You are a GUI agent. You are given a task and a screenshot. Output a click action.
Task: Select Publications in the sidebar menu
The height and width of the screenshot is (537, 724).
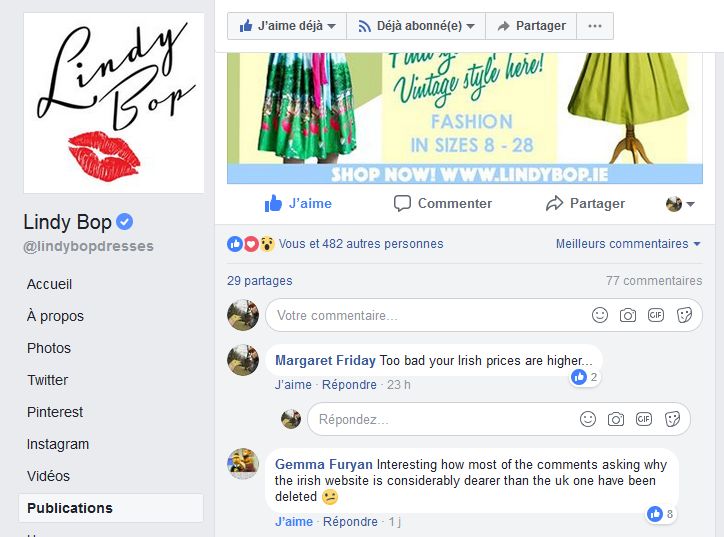tap(111, 508)
